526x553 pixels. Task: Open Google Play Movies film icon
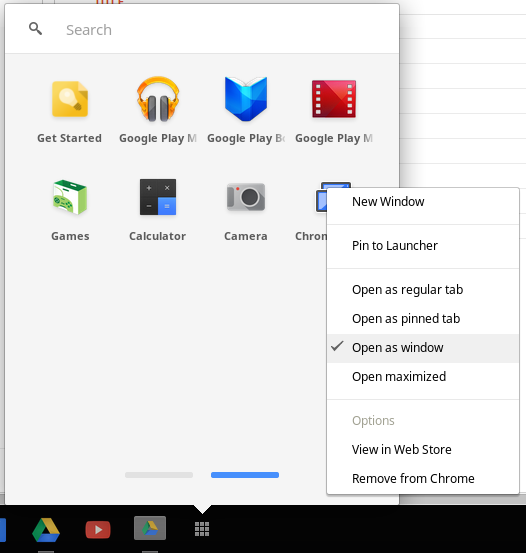[334, 99]
